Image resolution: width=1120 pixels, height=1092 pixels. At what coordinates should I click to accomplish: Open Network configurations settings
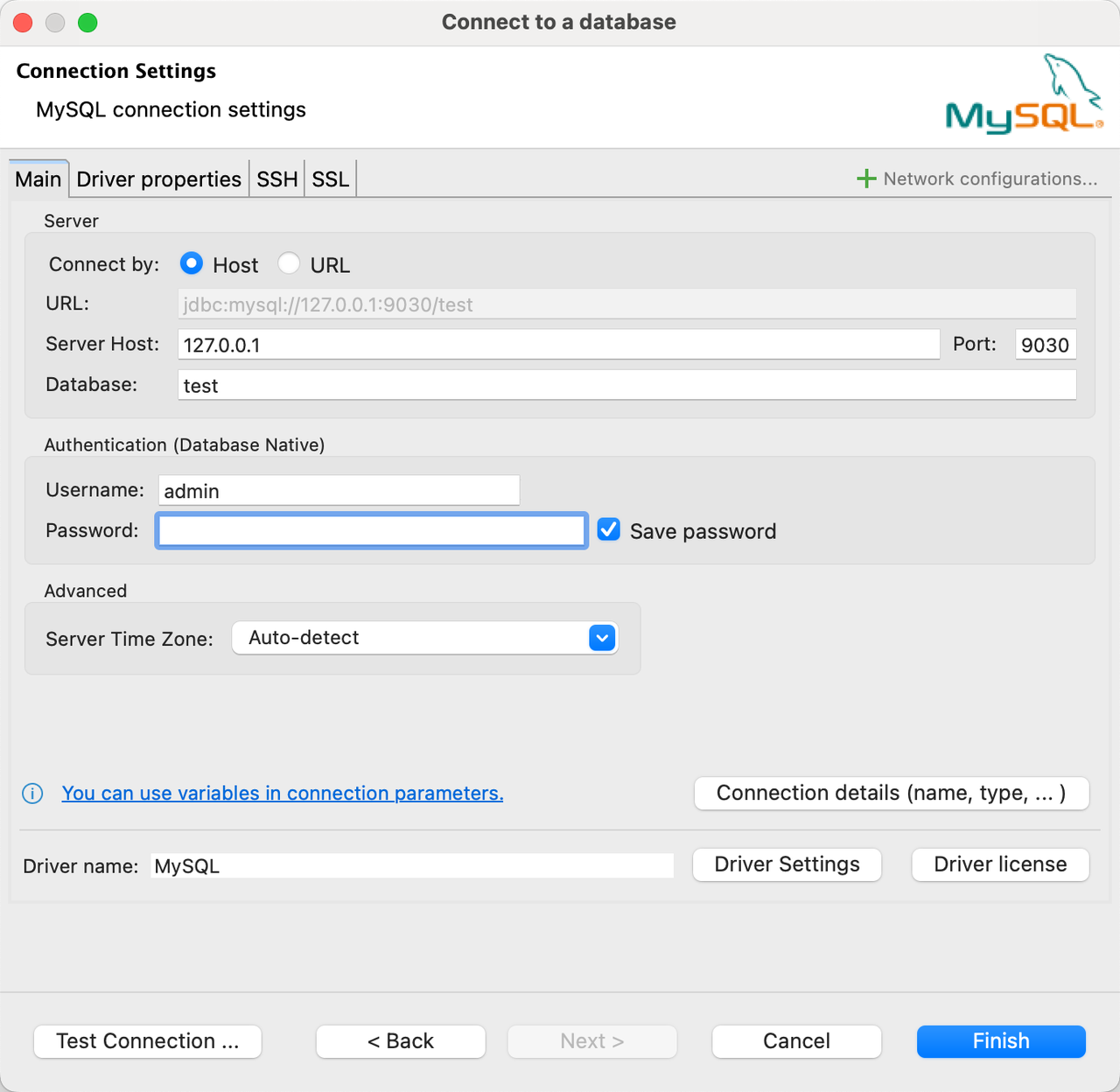(x=990, y=178)
